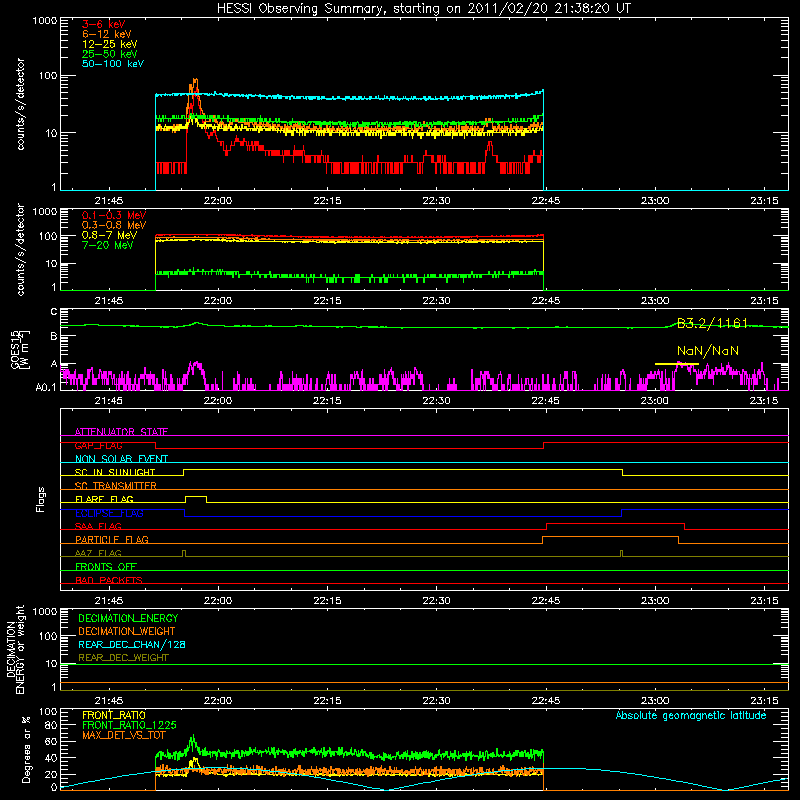Click the yellow flare interval bar under NaN/NaN
800x800 pixels.
tap(677, 364)
